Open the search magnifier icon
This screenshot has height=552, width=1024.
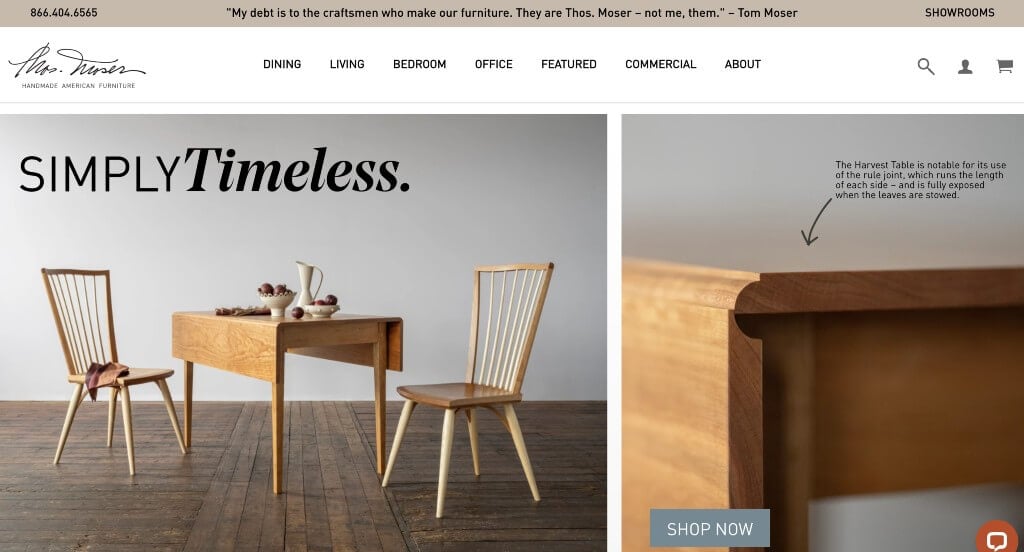coord(925,66)
